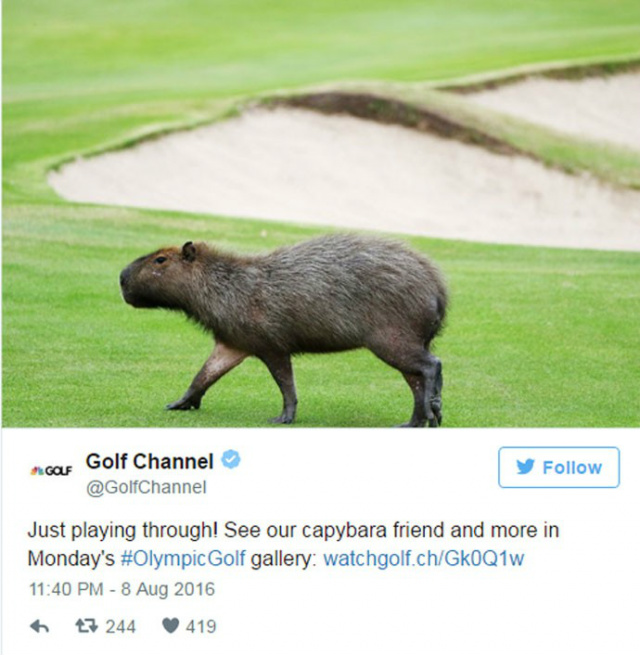The width and height of the screenshot is (640, 655).
Task: Open the capybara photo
Action: (320, 213)
